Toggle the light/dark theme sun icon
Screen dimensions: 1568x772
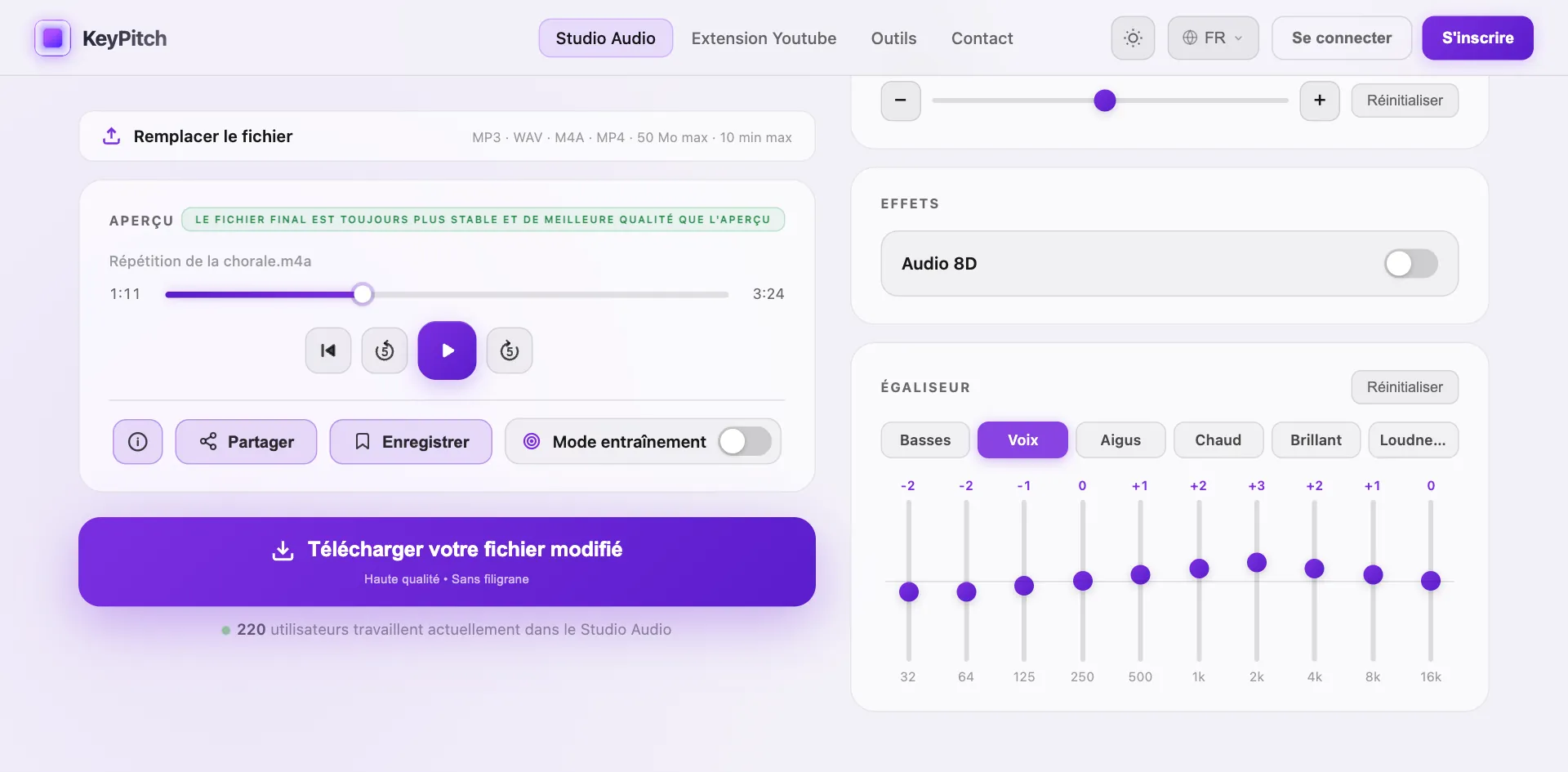1133,38
